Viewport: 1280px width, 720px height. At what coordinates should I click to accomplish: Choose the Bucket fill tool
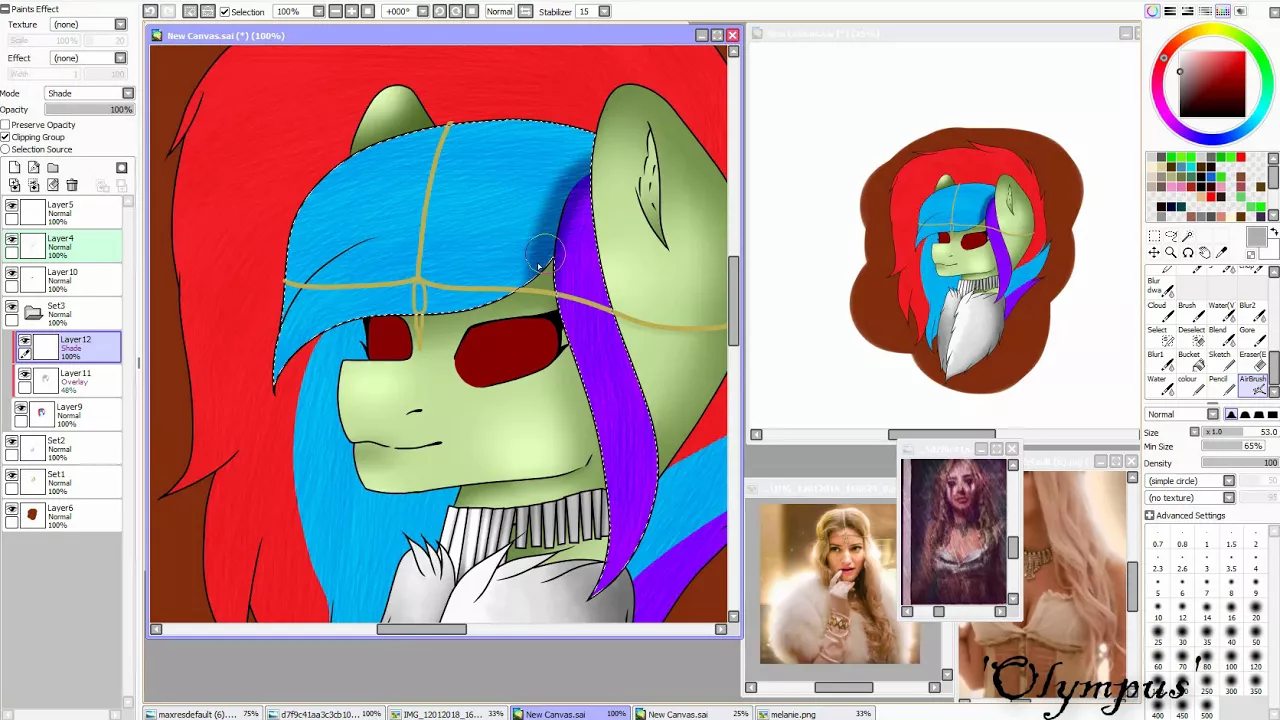click(1191, 360)
